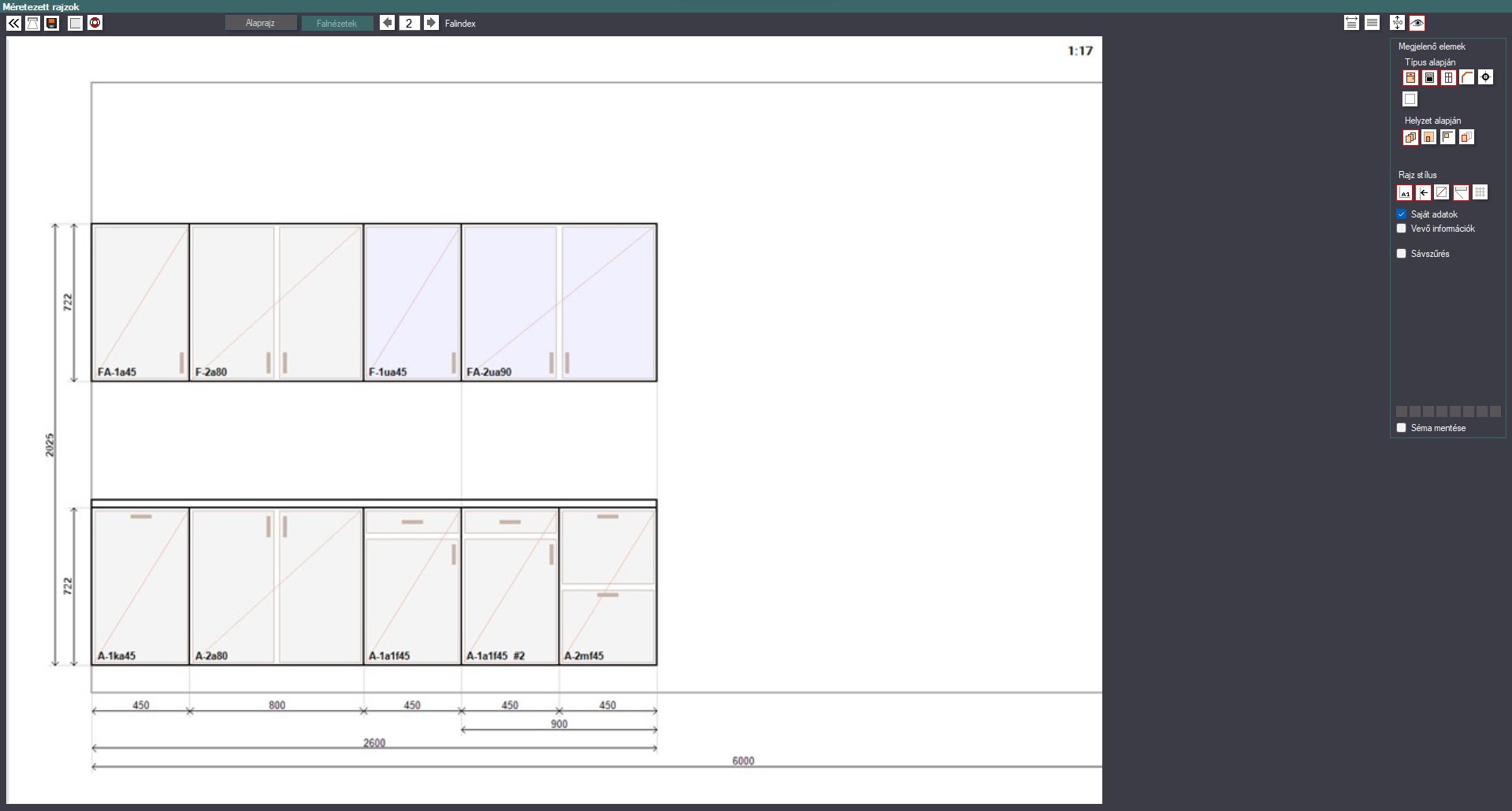
Task: Click the blank square icon in the top toolbar
Action: pyautogui.click(x=75, y=23)
